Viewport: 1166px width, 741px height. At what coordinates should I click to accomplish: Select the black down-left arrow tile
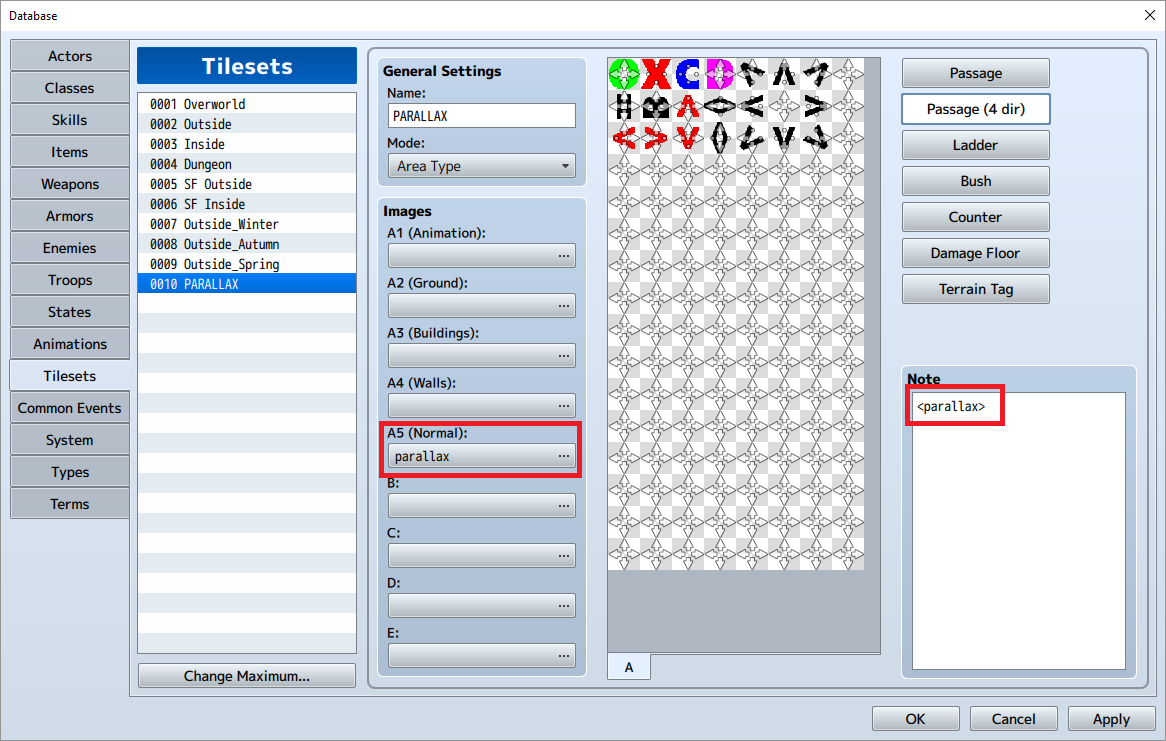[x=752, y=138]
